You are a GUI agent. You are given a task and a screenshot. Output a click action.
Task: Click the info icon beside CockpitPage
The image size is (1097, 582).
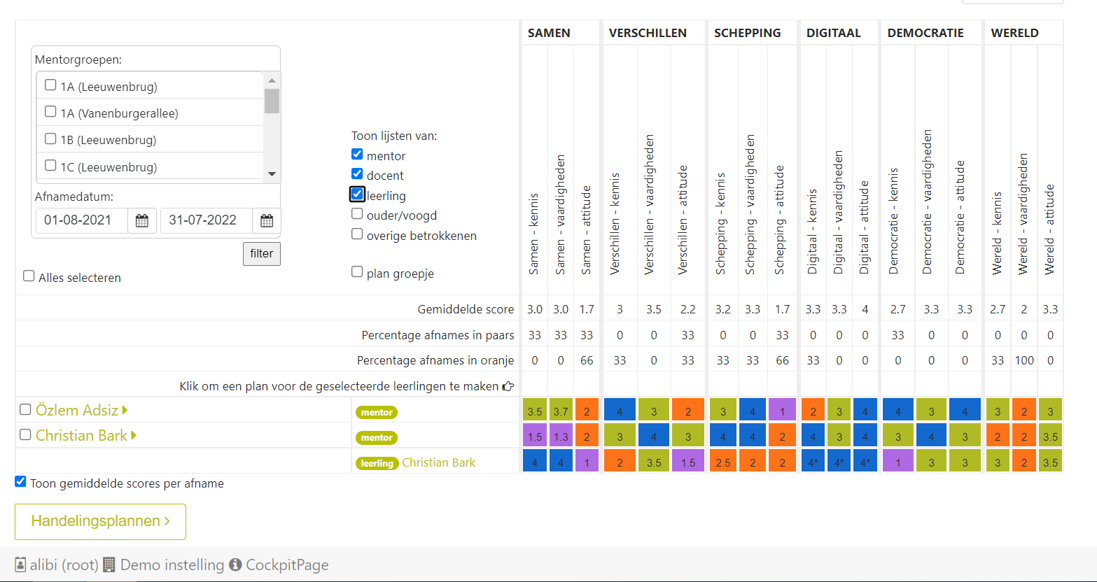point(235,565)
